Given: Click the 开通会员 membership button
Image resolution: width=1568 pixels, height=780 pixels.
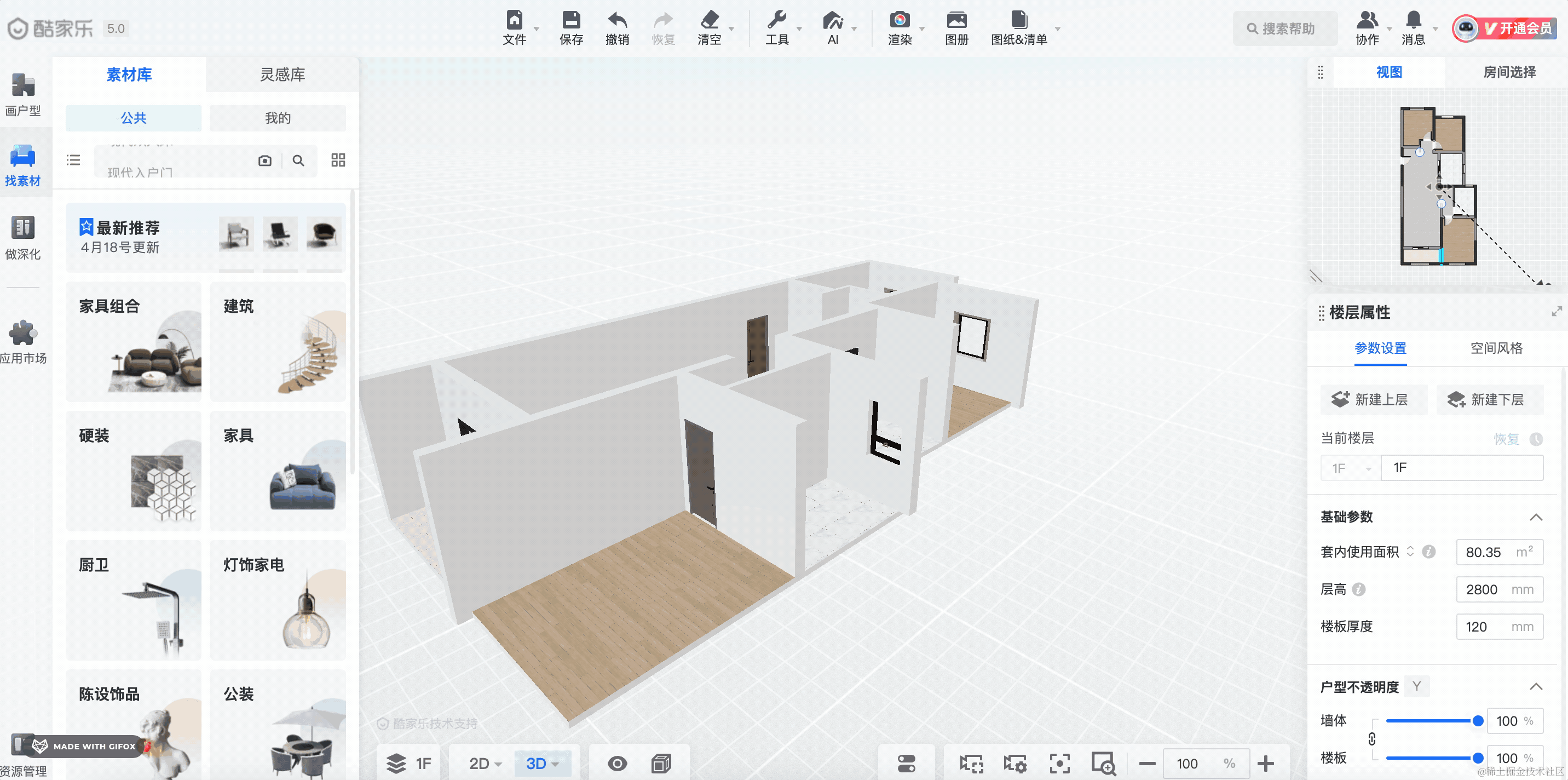Looking at the screenshot, I should 1504,28.
